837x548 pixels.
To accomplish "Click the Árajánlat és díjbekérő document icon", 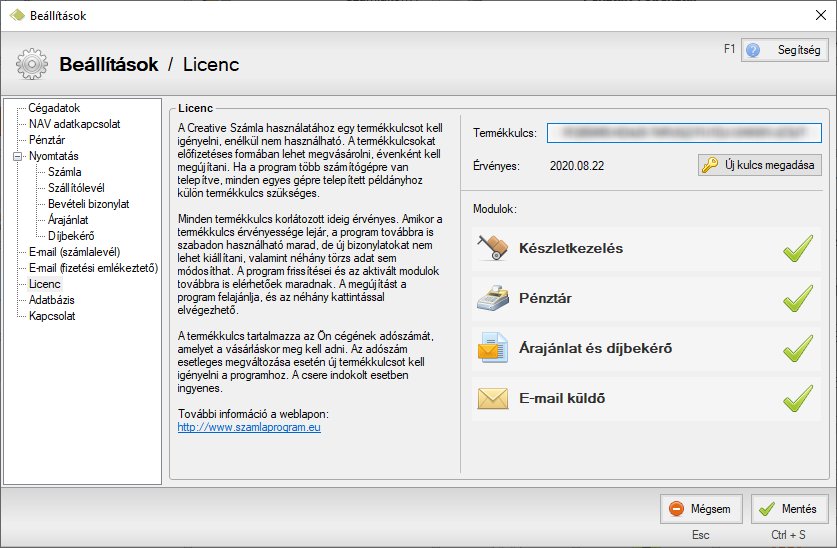I will point(492,348).
